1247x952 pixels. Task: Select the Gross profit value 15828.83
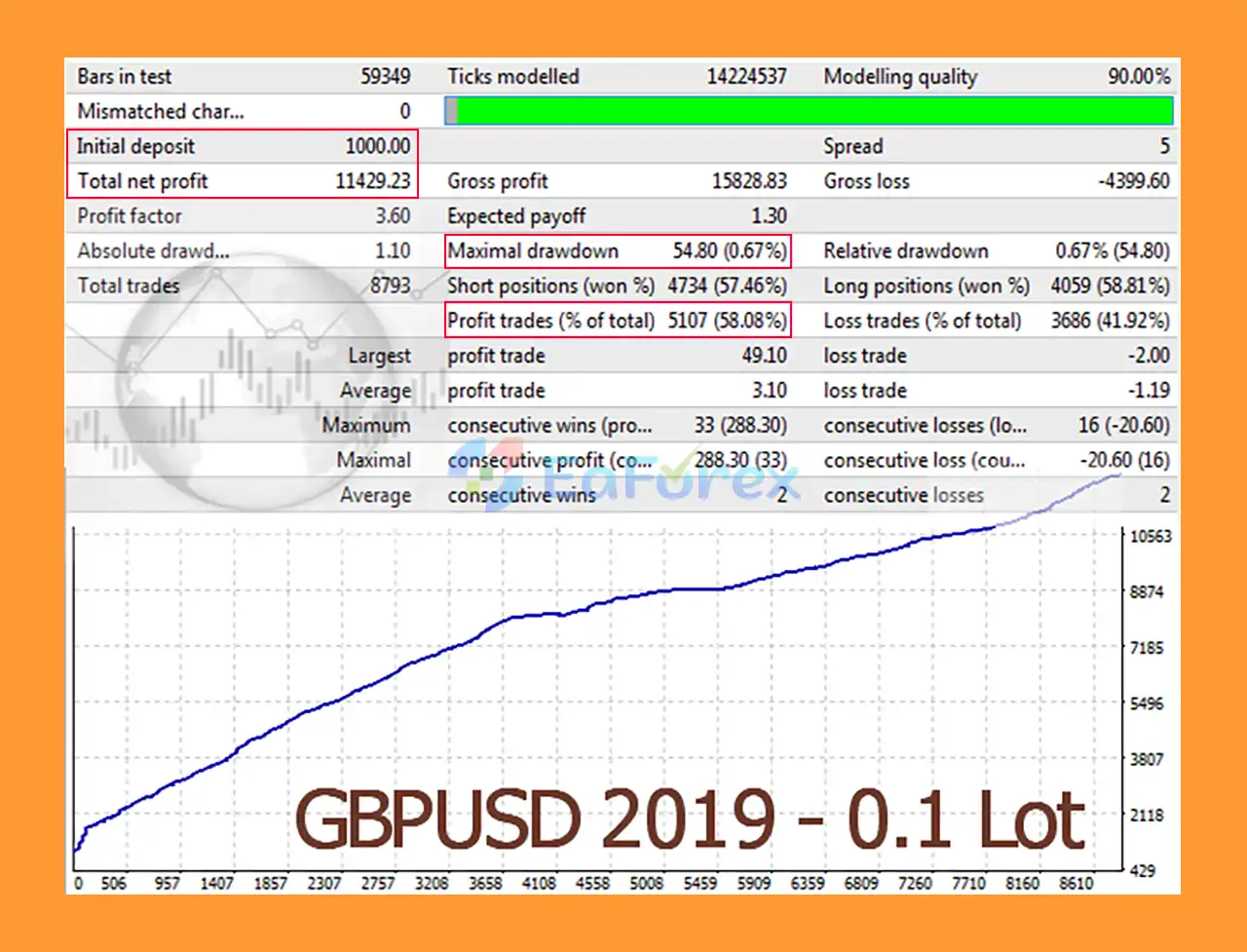(x=748, y=181)
